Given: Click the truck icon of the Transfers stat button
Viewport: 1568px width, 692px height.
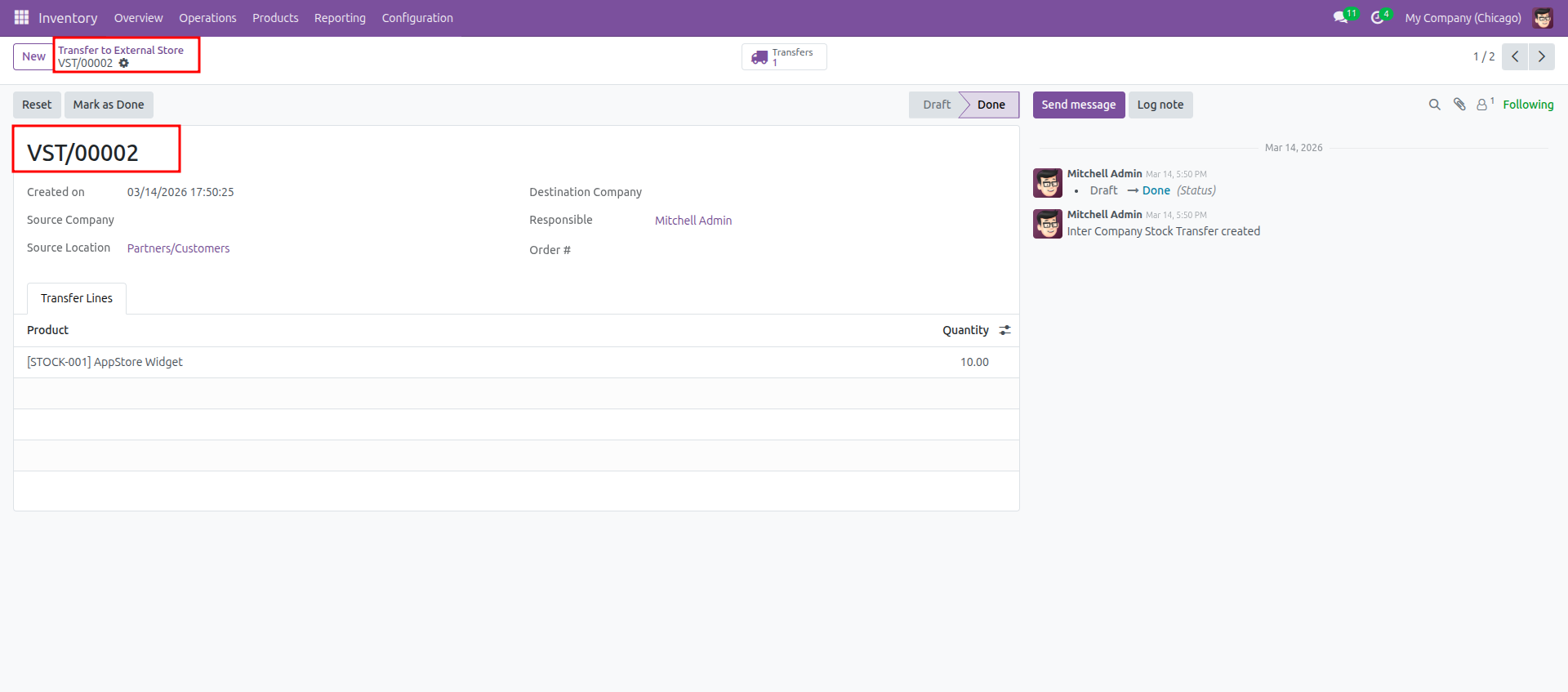Looking at the screenshot, I should click(759, 57).
